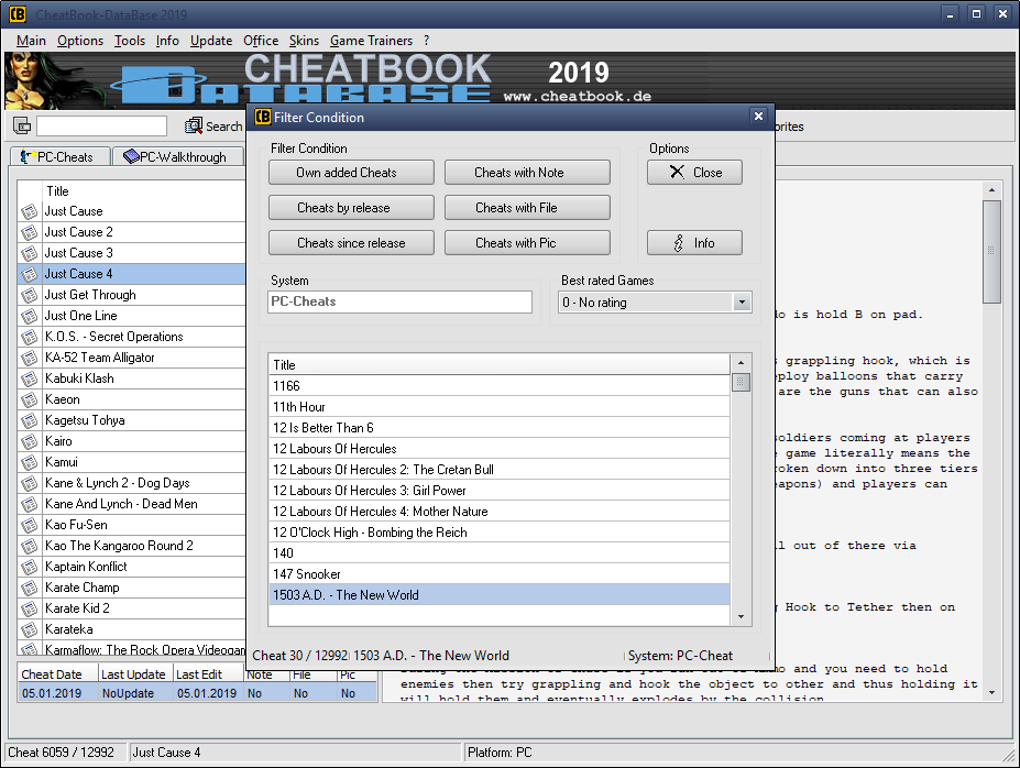Click the cheat icon beside Kamui
This screenshot has width=1020, height=768.
pos(29,462)
